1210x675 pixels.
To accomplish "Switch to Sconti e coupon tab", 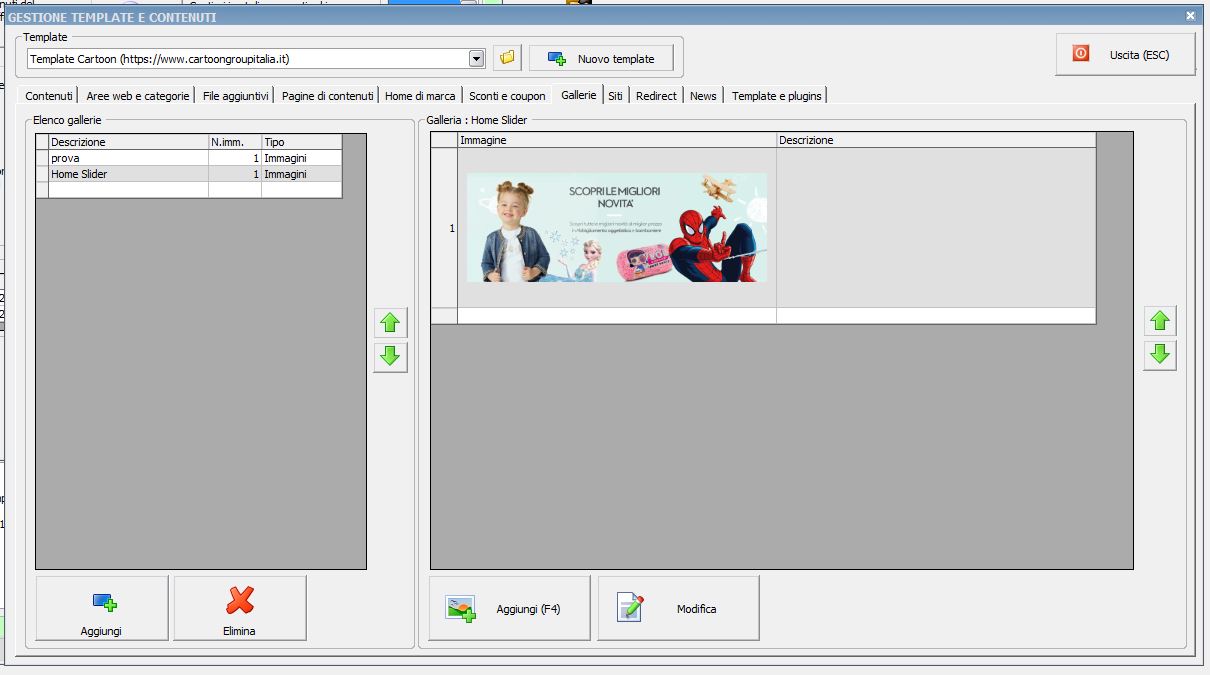I will pyautogui.click(x=508, y=96).
